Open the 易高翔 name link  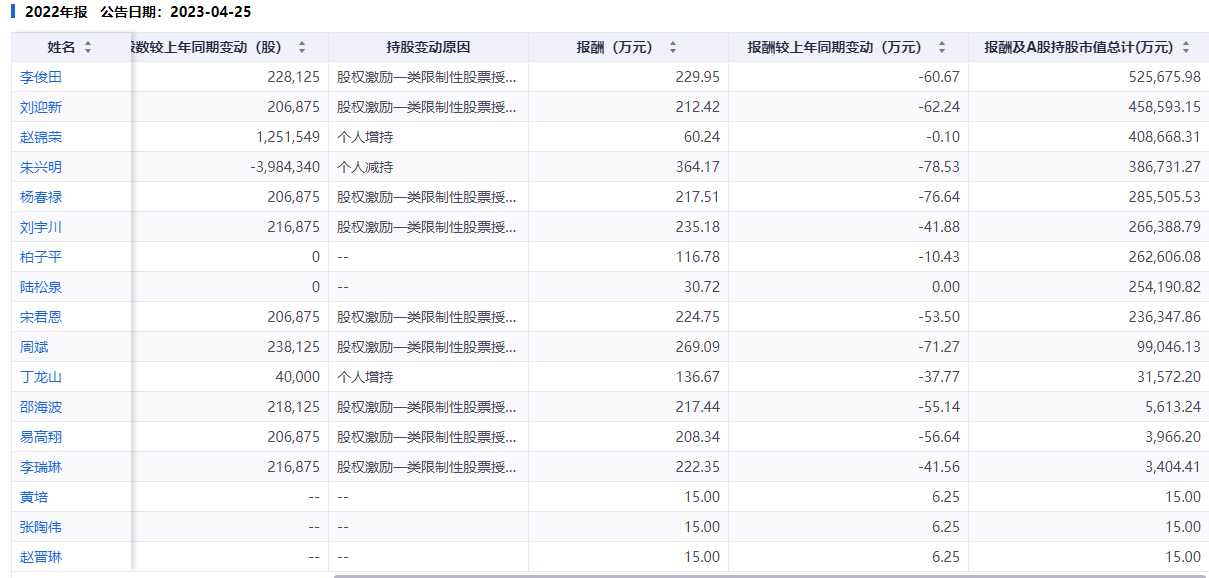pos(41,437)
